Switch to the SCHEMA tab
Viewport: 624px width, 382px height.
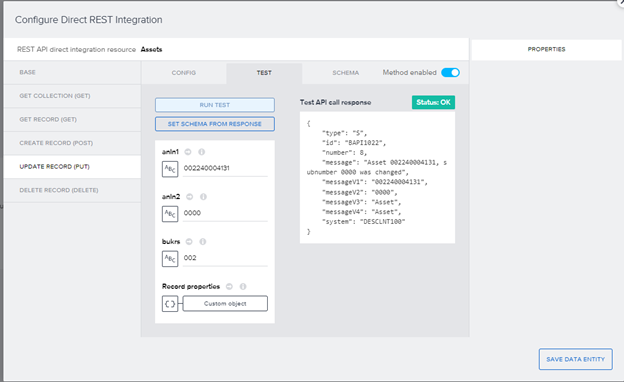pos(345,73)
